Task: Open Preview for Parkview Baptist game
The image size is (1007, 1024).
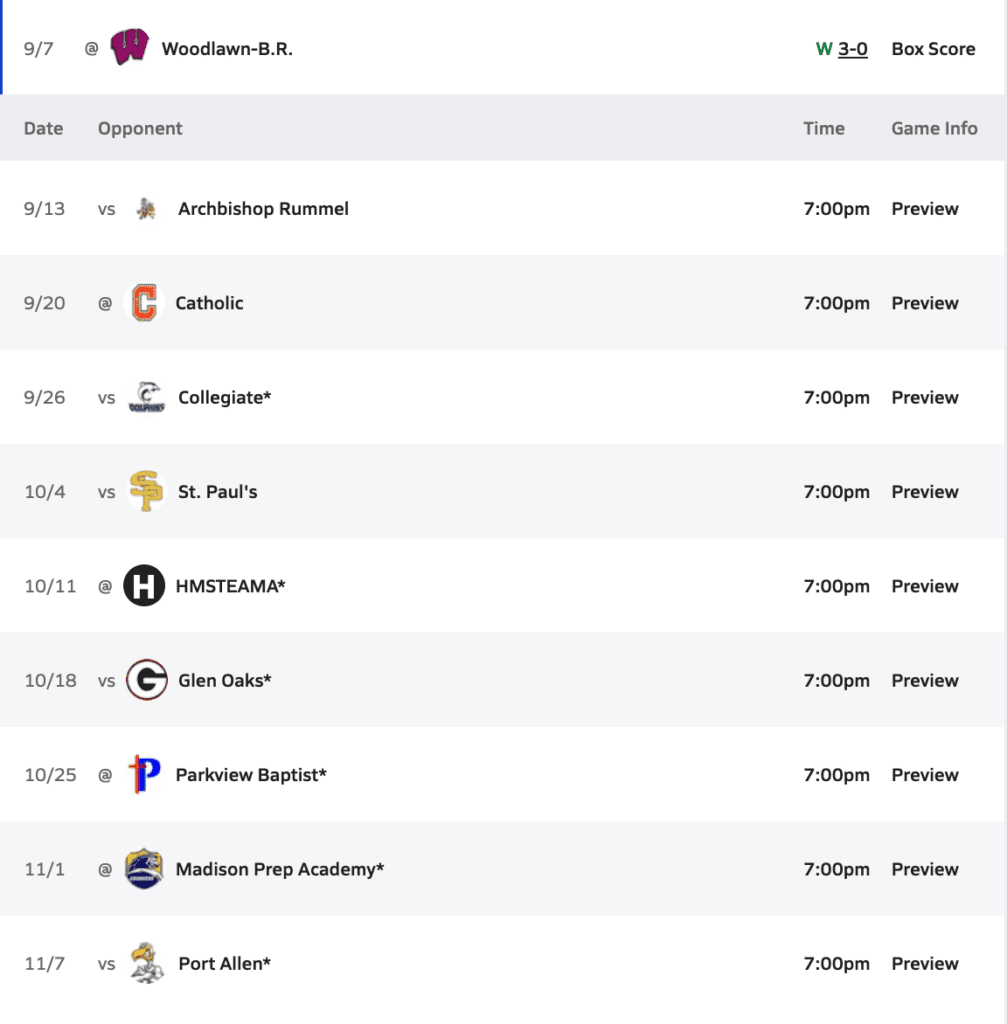Action: [x=925, y=775]
